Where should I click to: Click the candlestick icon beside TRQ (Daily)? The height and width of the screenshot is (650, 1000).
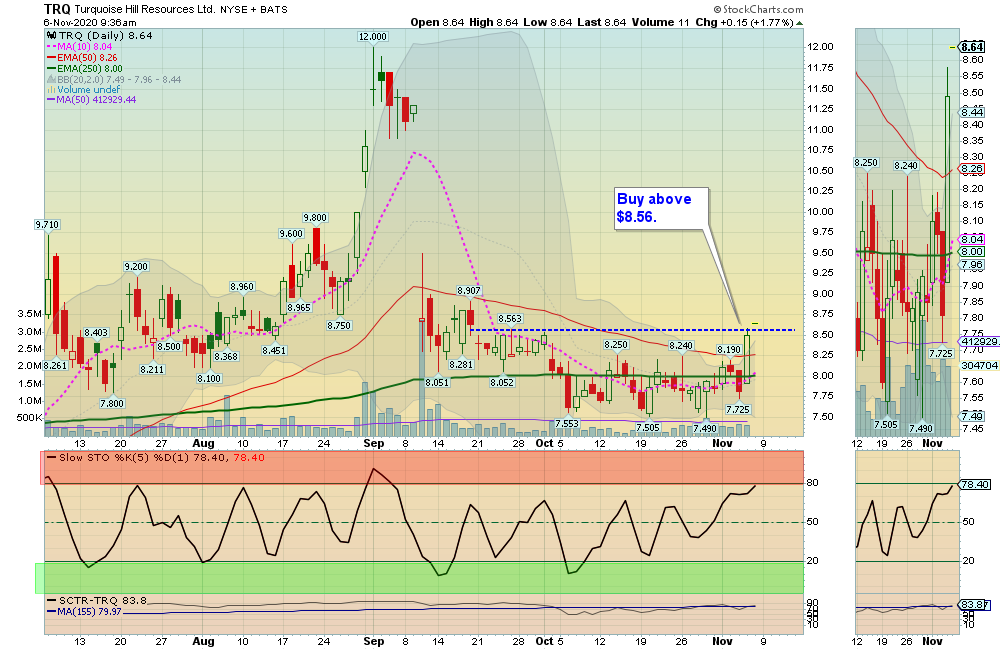click(52, 36)
